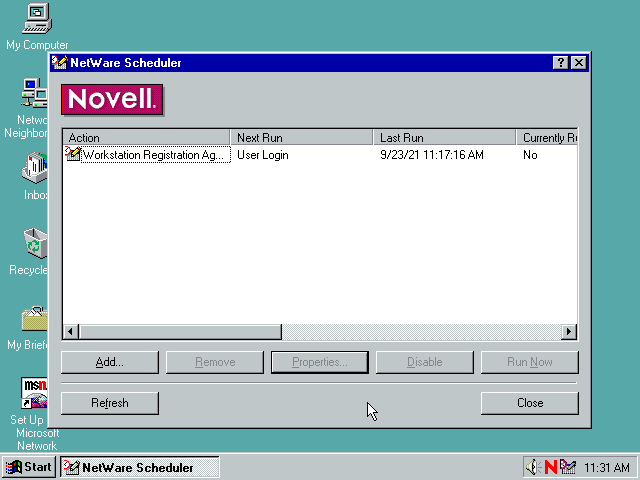640x480 pixels.
Task: Click the 'No' currently running cell
Action: tap(530, 155)
